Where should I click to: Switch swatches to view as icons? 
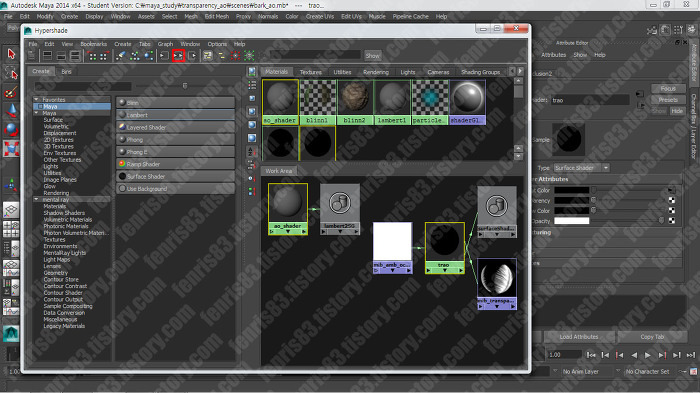[x=252, y=71]
